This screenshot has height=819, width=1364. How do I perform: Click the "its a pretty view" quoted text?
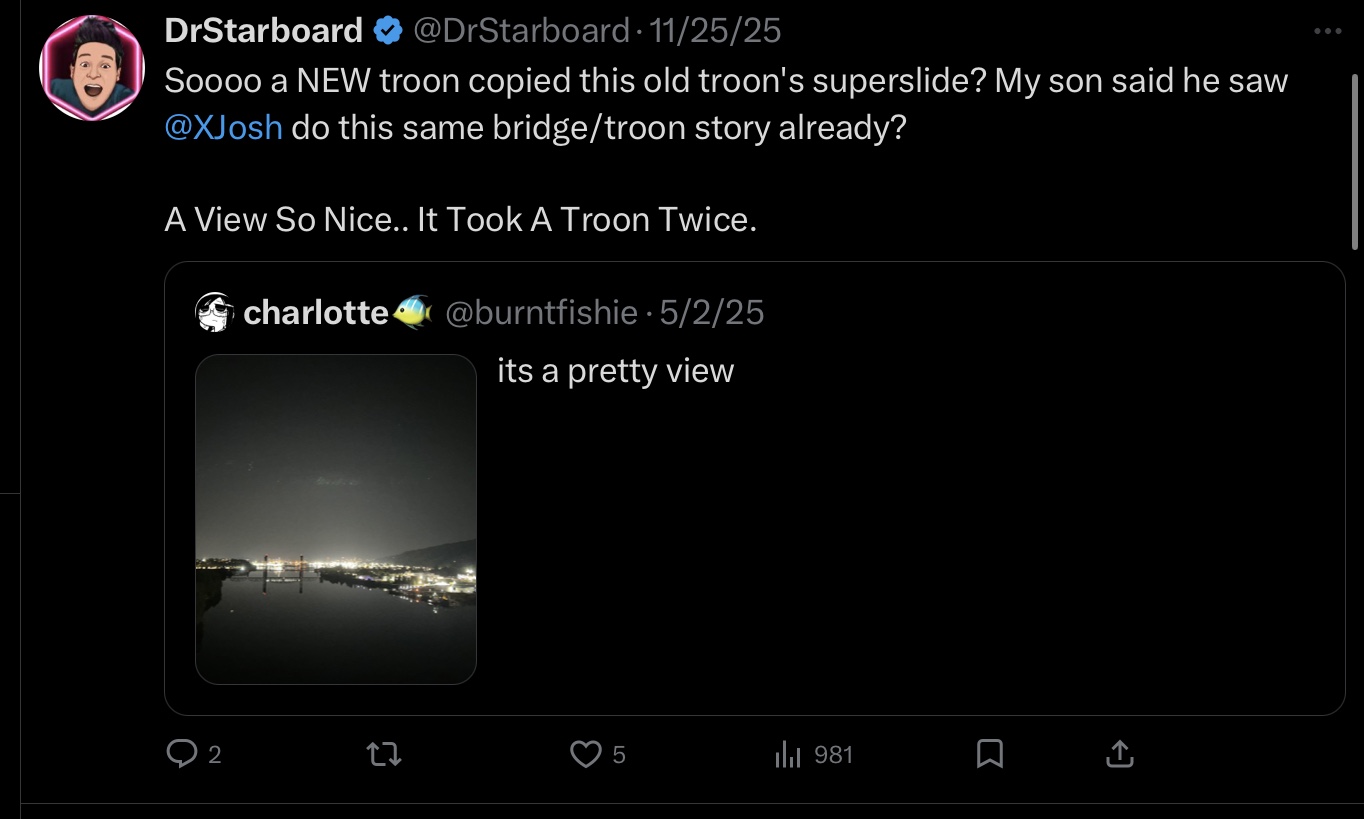tap(616, 371)
